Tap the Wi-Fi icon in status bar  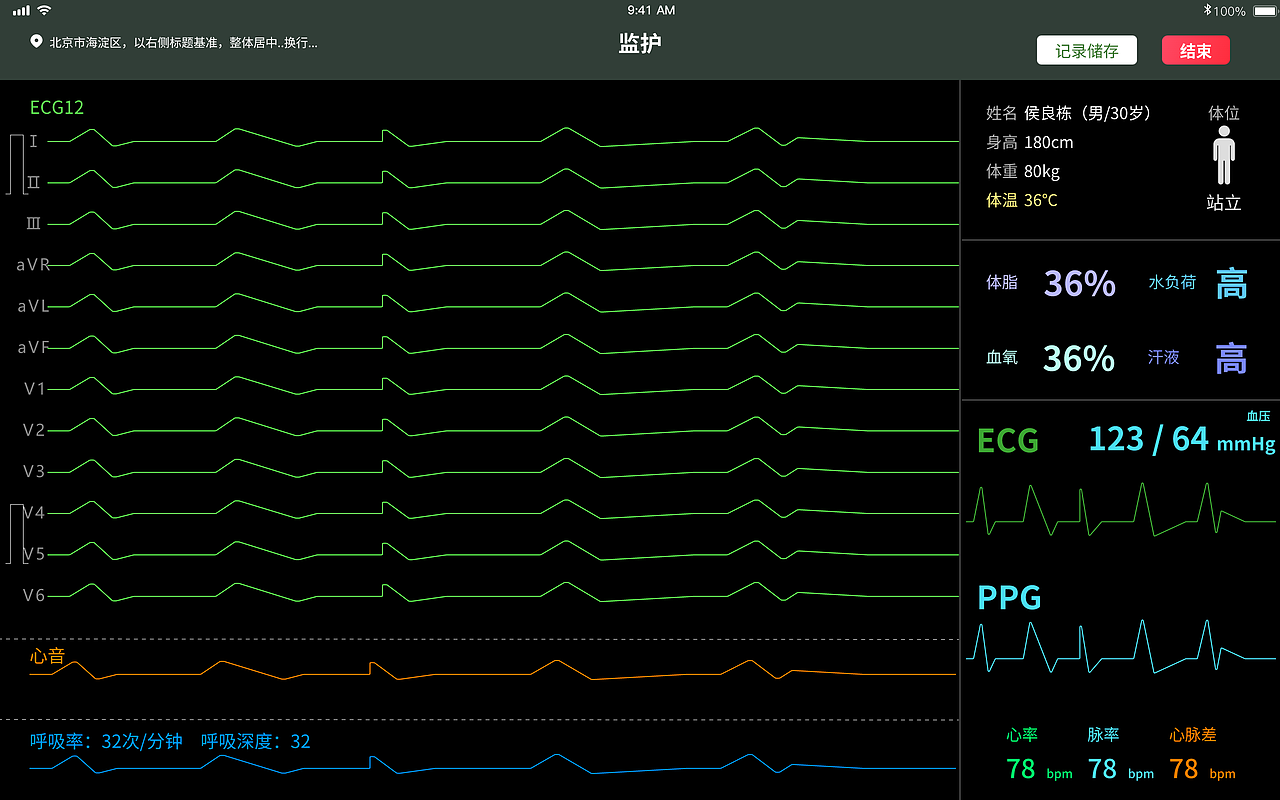point(44,10)
